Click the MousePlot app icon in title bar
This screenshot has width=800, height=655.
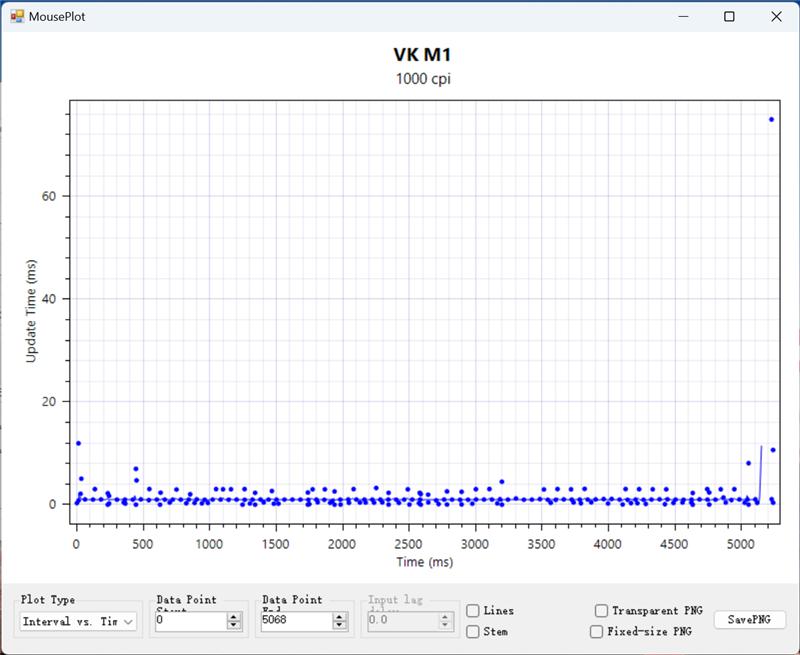tap(17, 16)
